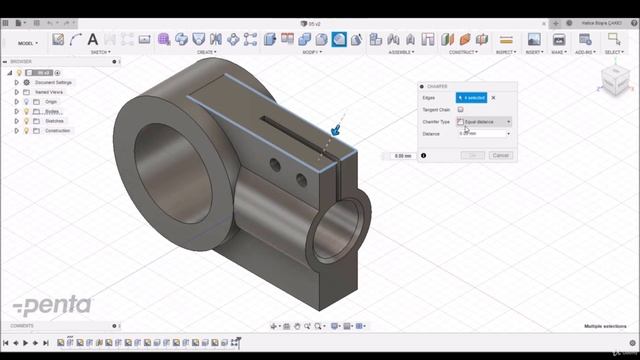Click the highlighted Chamfer tool icon
This screenshot has height=360, width=640.
pos(339,40)
